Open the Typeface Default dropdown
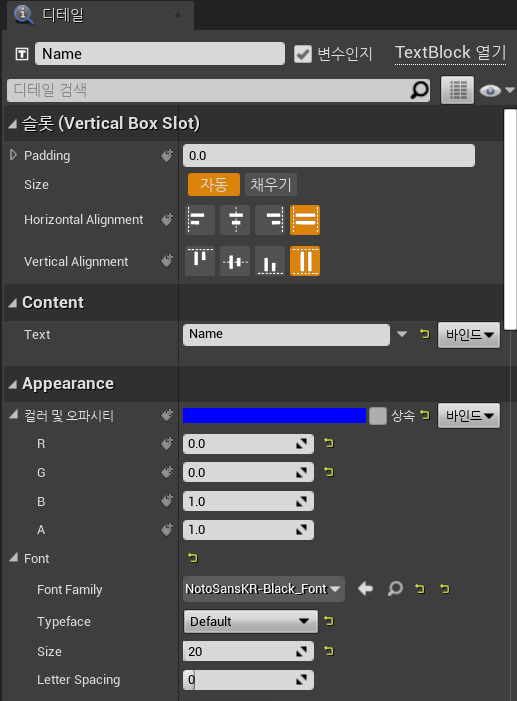The width and height of the screenshot is (517, 701). pos(250,621)
